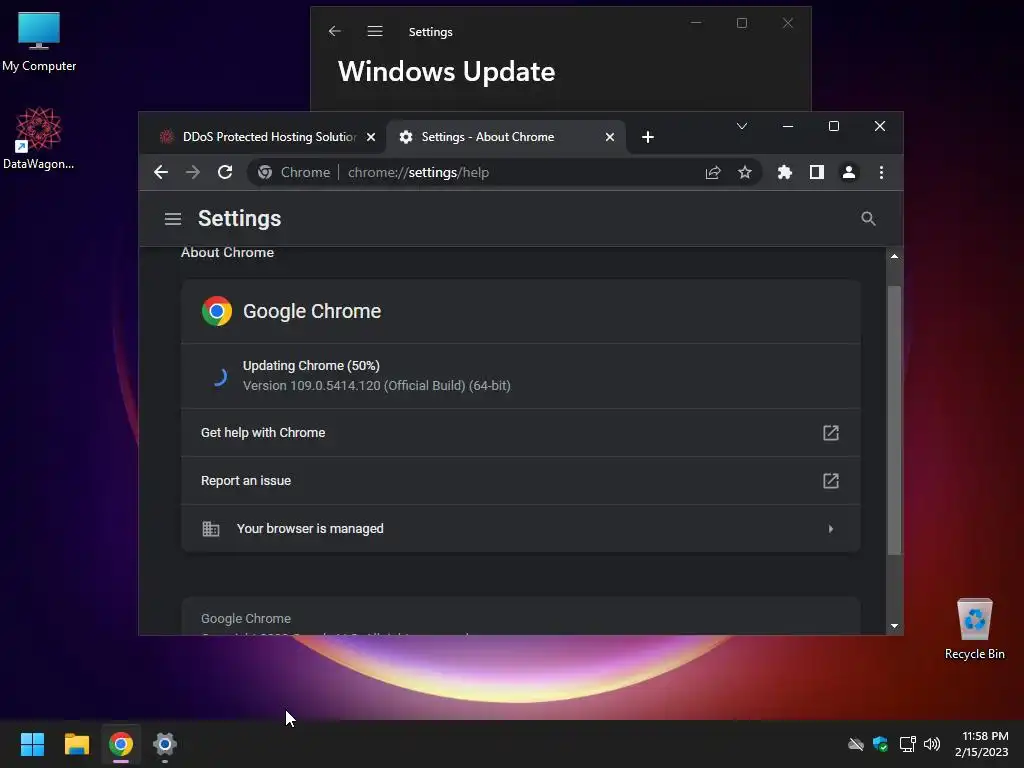Open Get help with Chrome link
This screenshot has width=1024, height=768.
click(520, 432)
